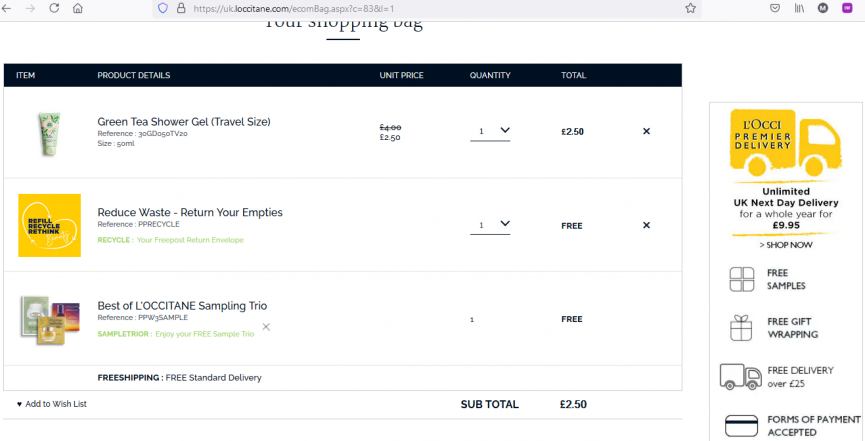This screenshot has height=441, width=865.
Task: Click the heart icon beside Add to Wish List
Action: click(19, 404)
